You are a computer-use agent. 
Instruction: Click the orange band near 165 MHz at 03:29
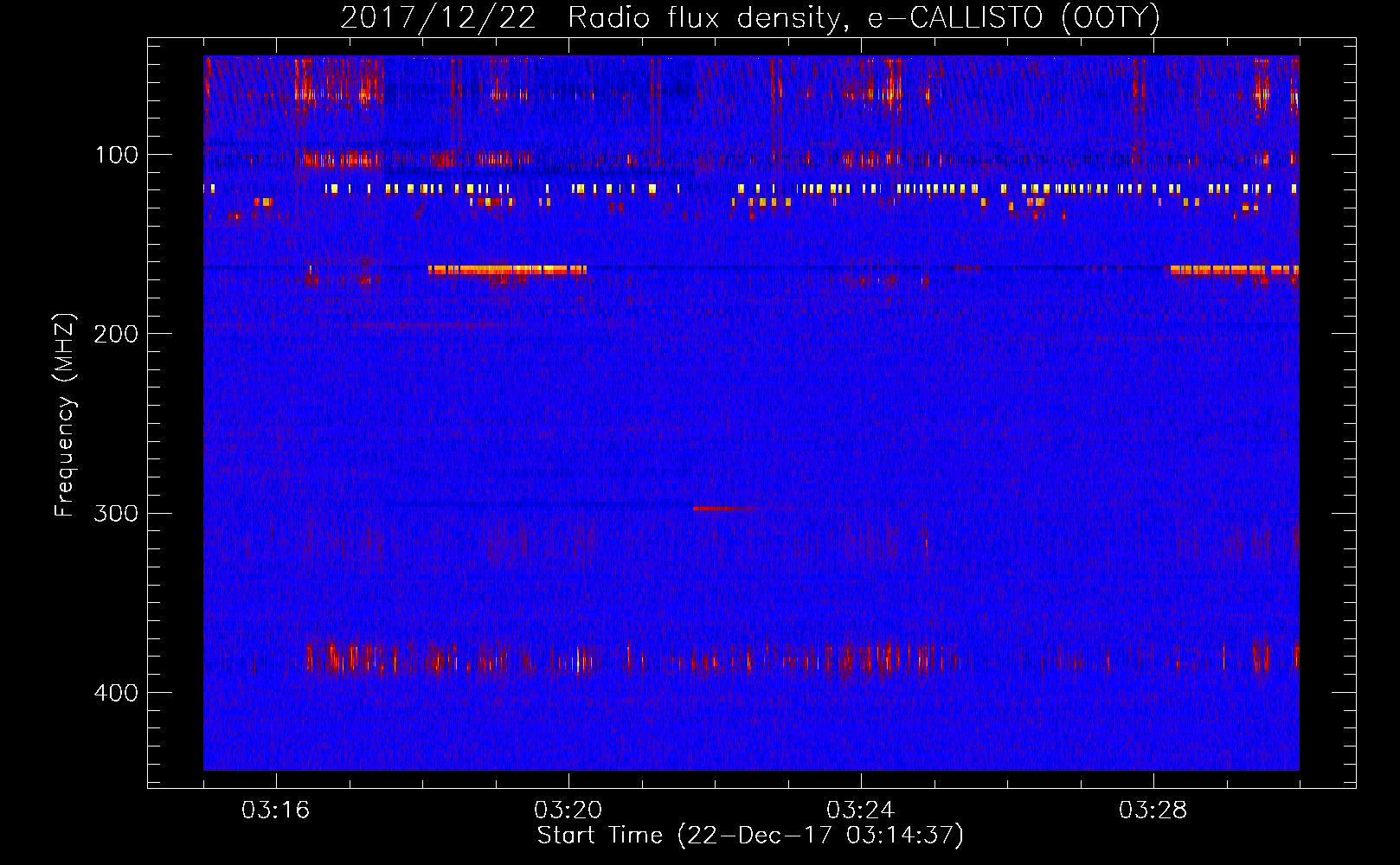click(1234, 270)
